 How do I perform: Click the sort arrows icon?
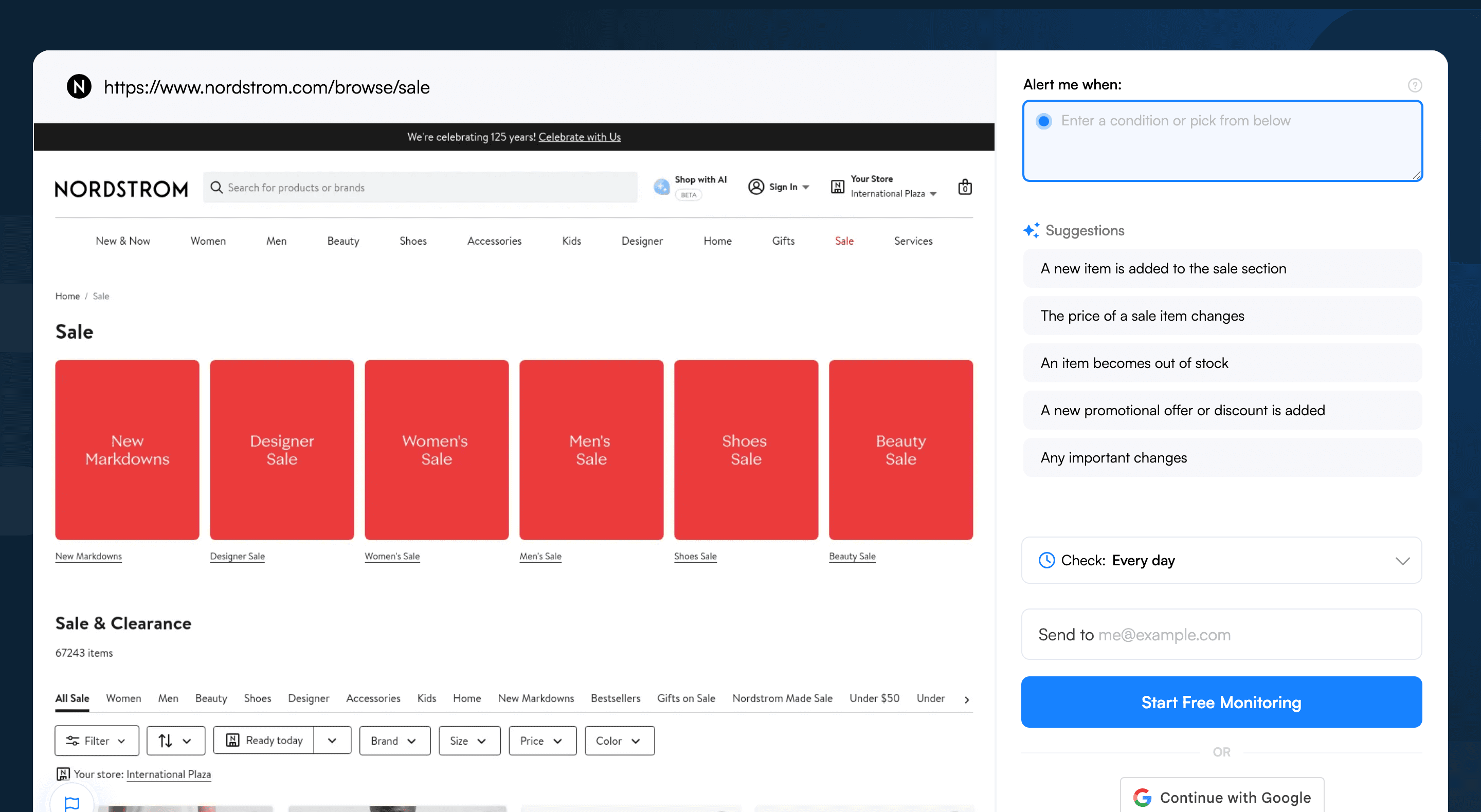click(166, 741)
